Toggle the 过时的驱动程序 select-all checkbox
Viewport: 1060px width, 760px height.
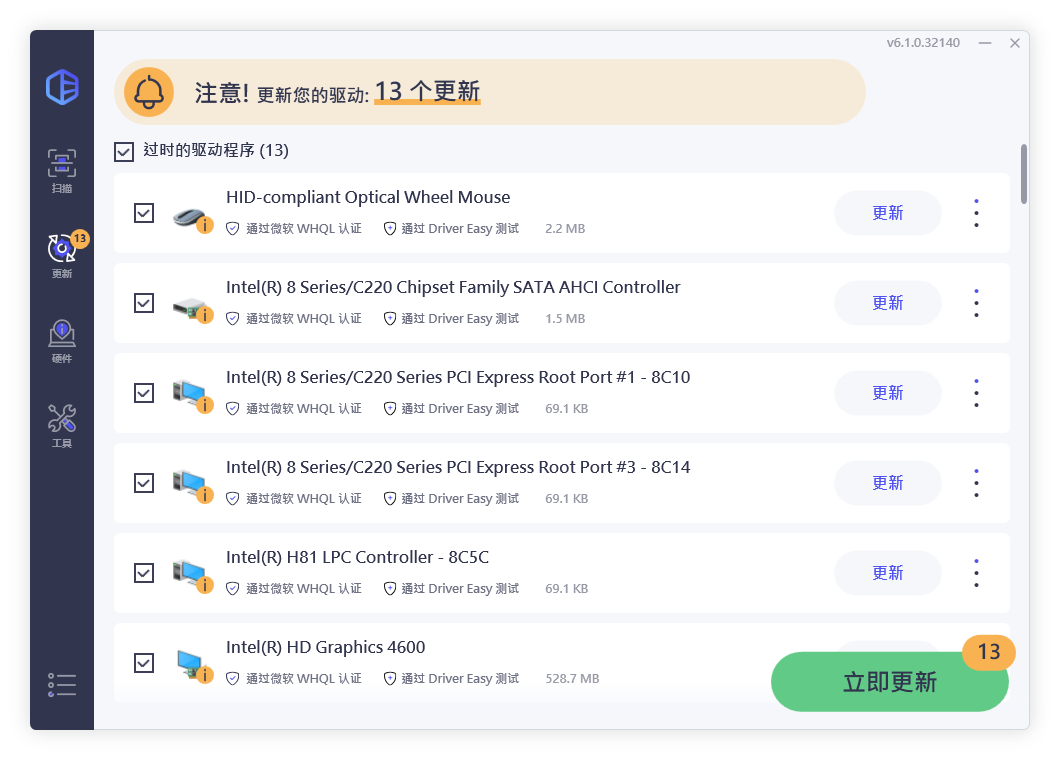(x=124, y=151)
